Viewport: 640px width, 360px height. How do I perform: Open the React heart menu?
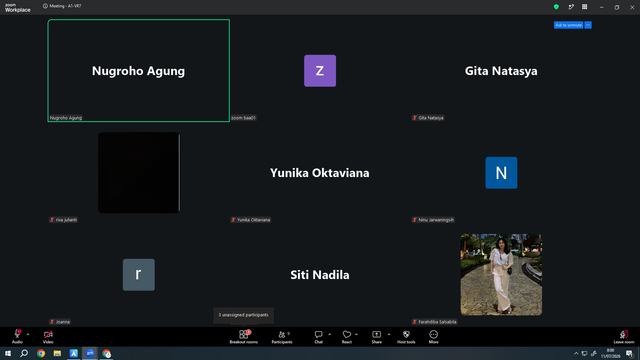(347, 337)
